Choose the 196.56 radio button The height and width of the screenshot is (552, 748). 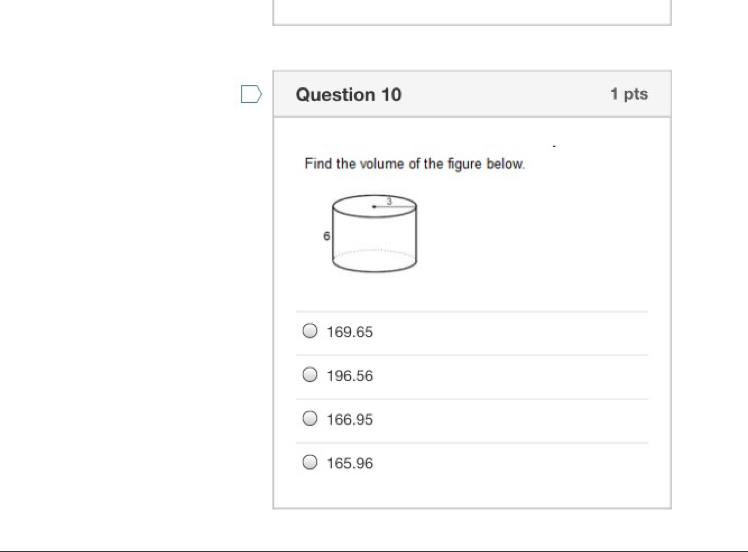310,376
